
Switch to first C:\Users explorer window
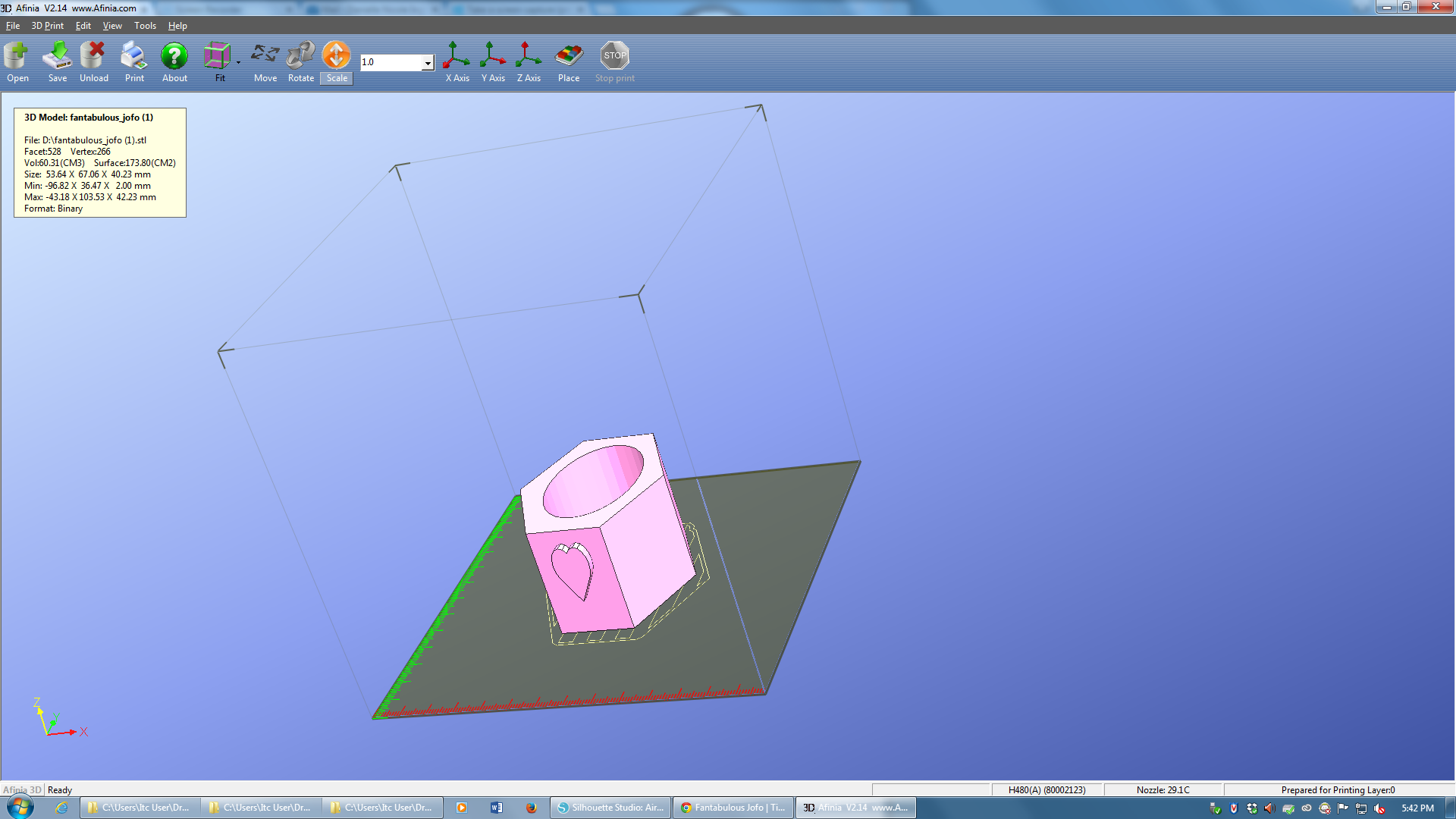pos(140,808)
